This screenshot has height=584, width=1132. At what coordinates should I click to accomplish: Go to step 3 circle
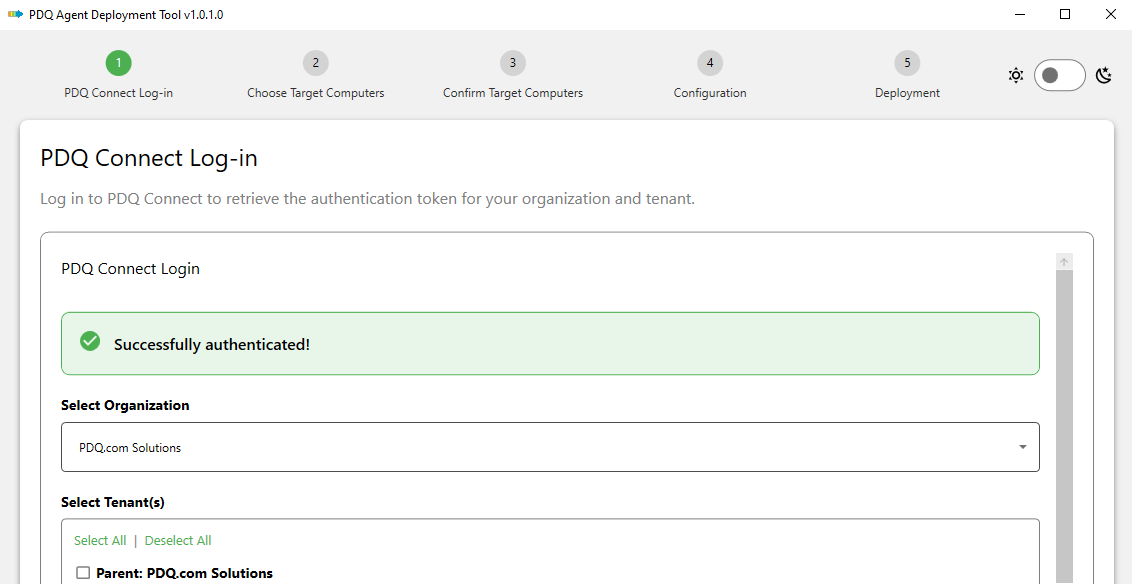click(513, 63)
